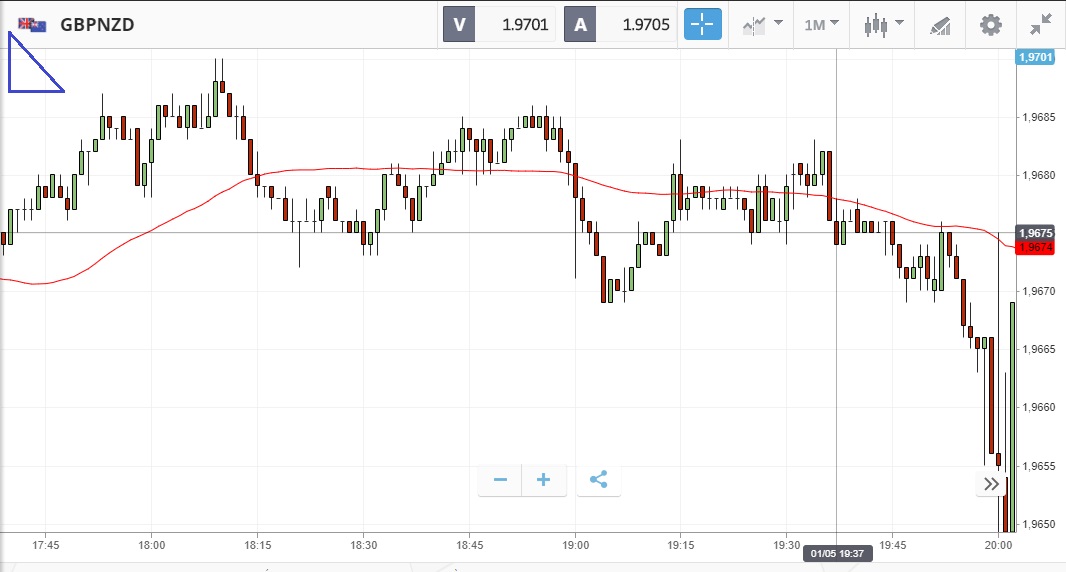Click the V sell price 1.9701 button
The image size is (1066, 572).
click(500, 24)
